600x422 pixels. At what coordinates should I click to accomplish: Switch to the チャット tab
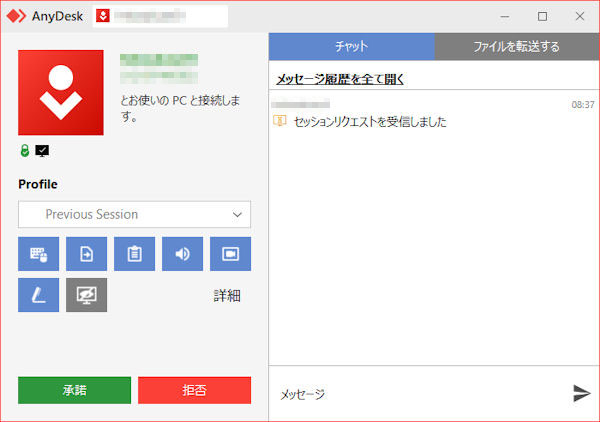pos(352,47)
